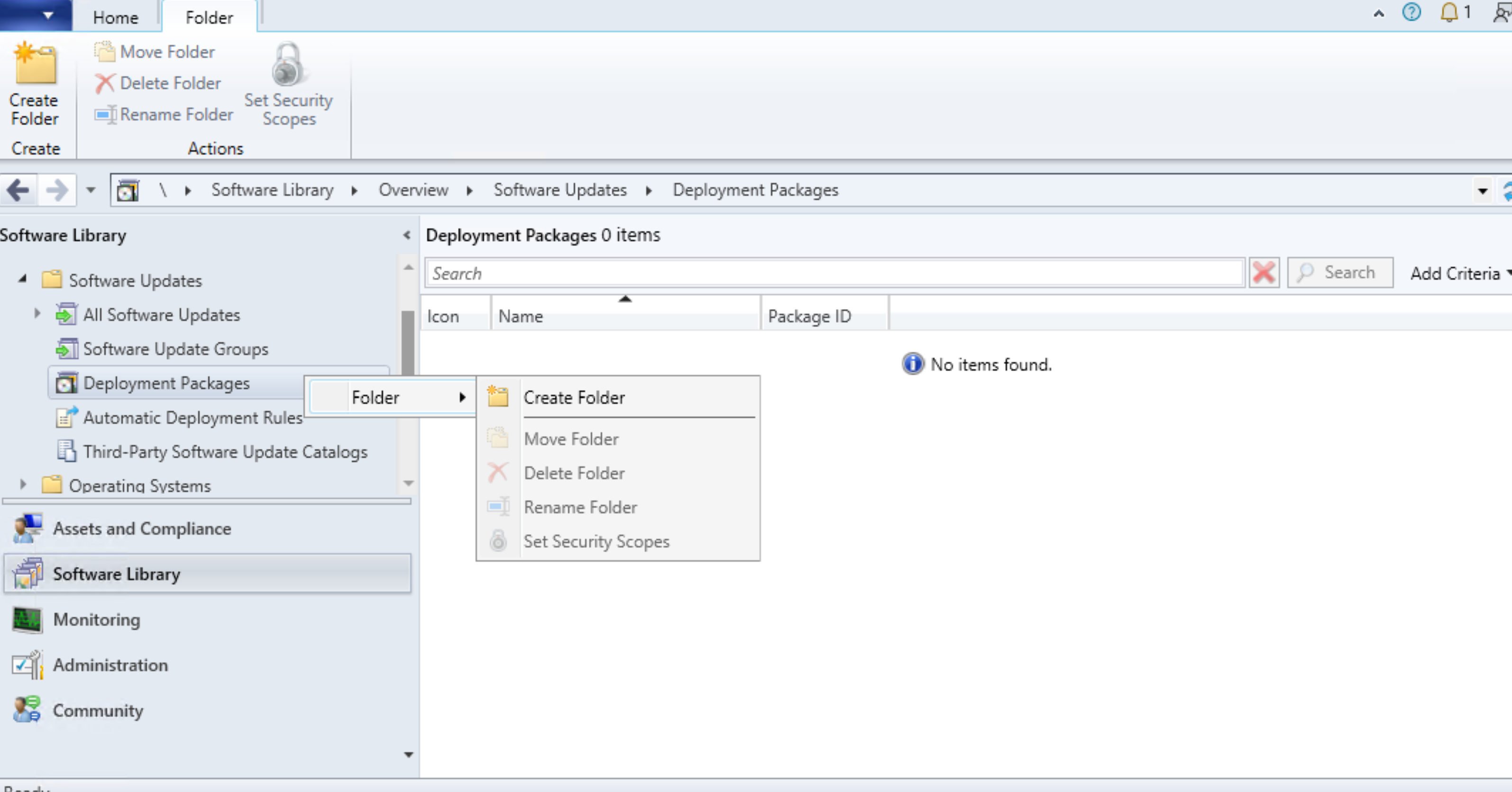Click the clear search X button
Image resolution: width=1512 pixels, height=792 pixels.
point(1264,273)
